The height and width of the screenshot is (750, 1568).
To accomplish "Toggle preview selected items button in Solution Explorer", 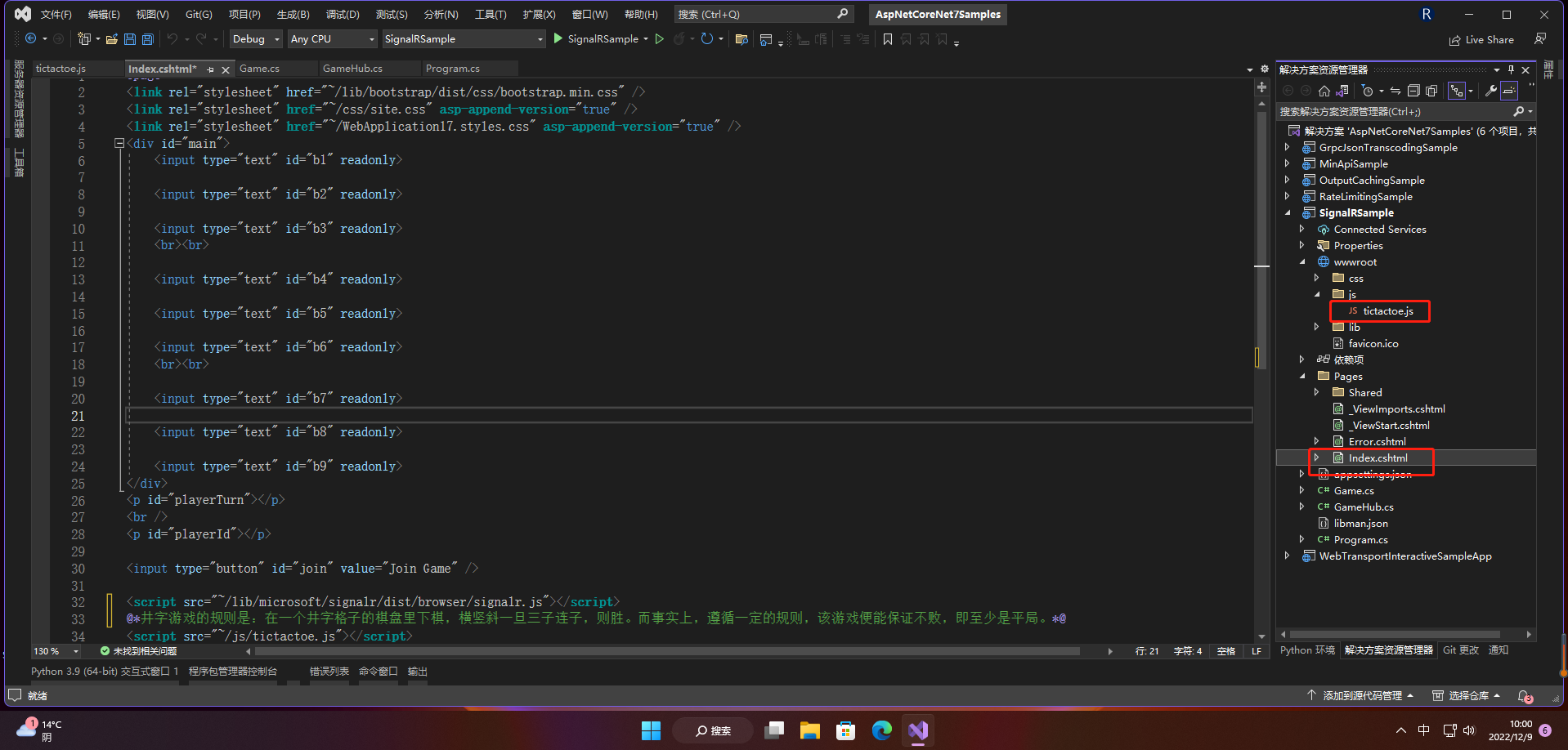I will [x=1509, y=91].
